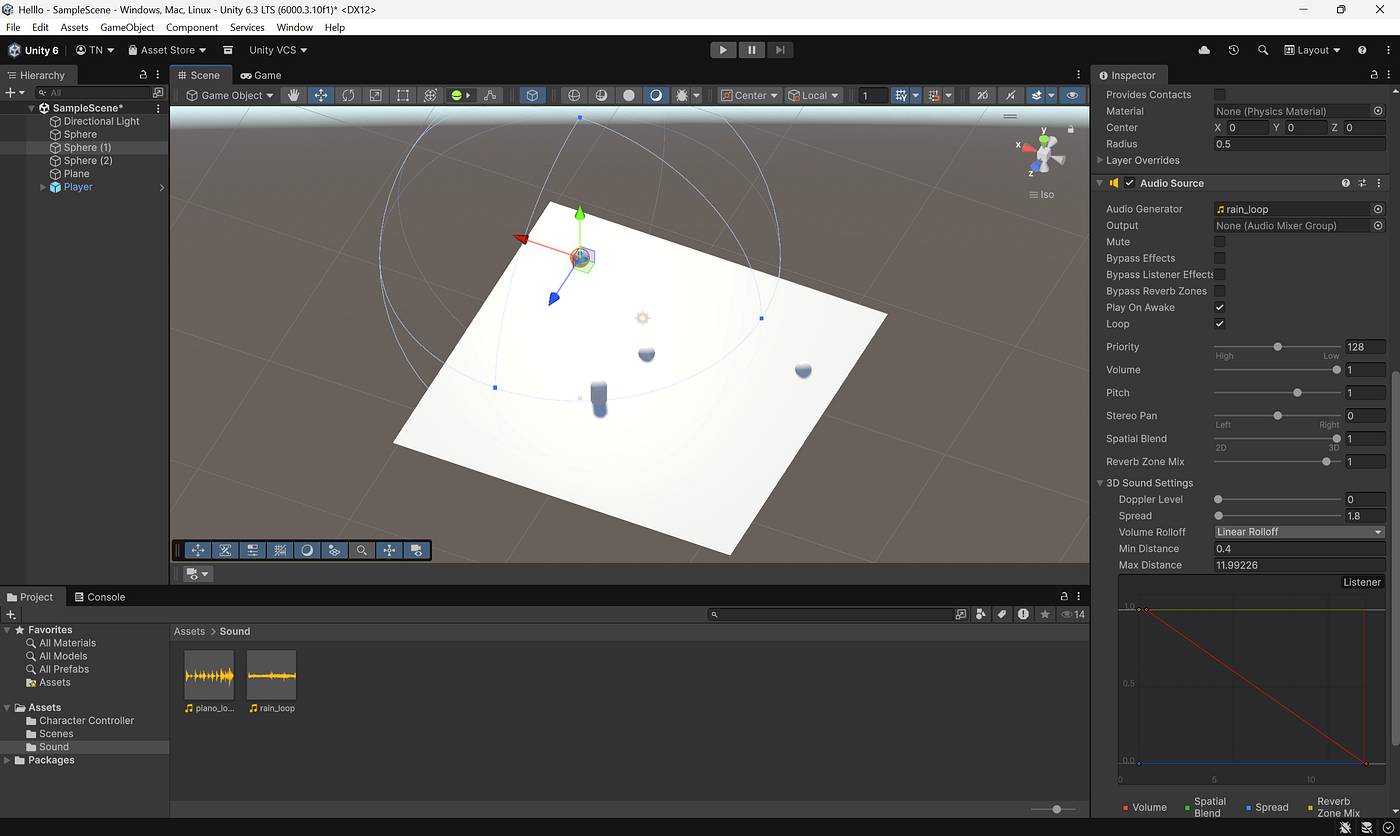
Task: Click the Max Distance input field
Action: click(x=1300, y=565)
